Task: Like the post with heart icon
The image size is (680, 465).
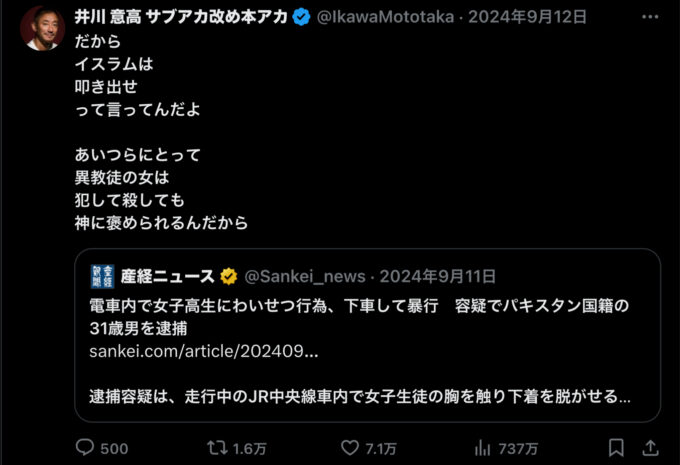Action: click(350, 448)
